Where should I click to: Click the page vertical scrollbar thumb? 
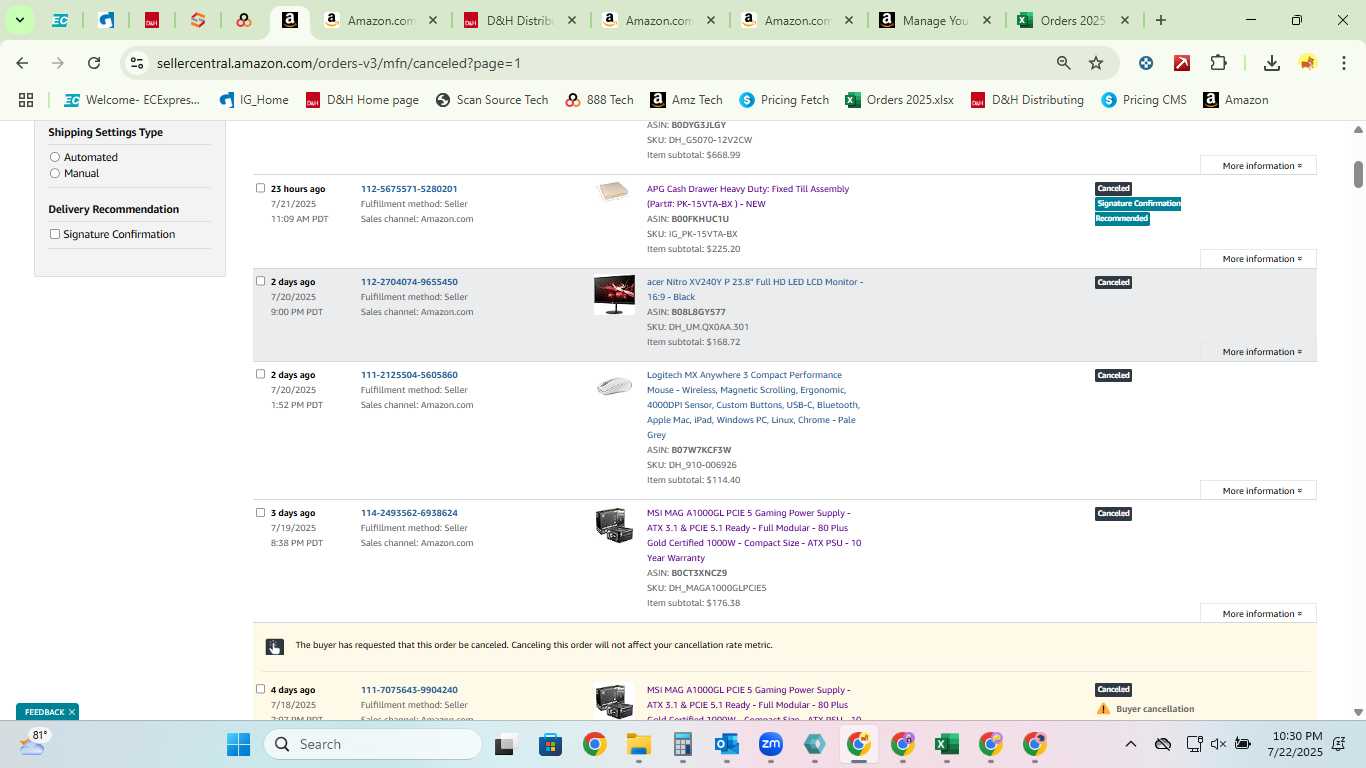(x=1358, y=173)
